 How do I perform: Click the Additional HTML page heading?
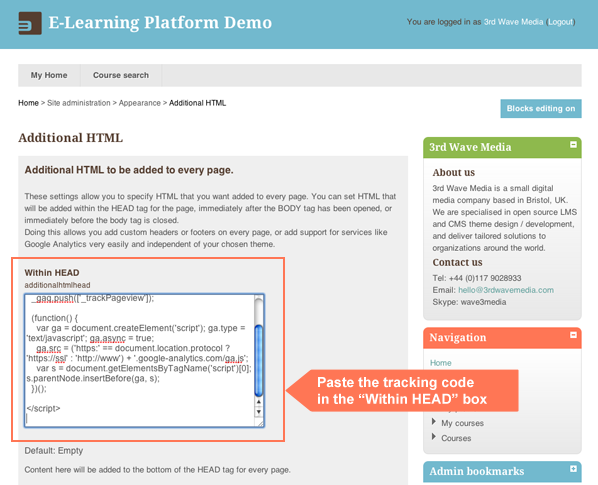(71, 138)
